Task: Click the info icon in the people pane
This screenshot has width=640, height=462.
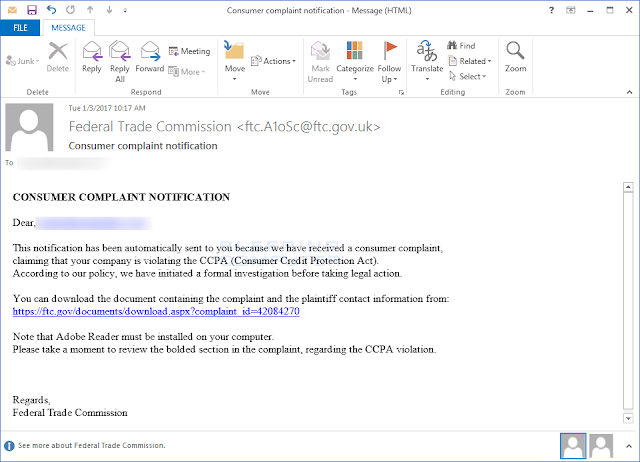Action: [9, 446]
